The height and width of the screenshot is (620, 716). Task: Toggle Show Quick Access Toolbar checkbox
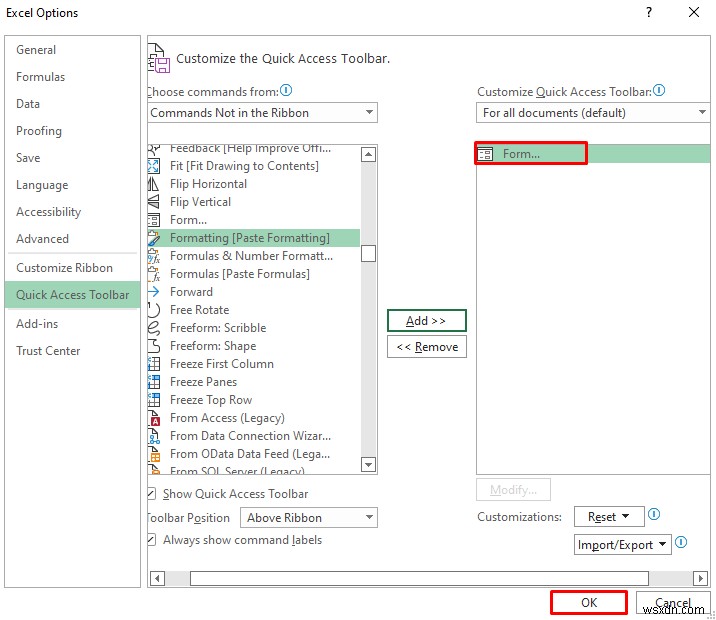[153, 494]
